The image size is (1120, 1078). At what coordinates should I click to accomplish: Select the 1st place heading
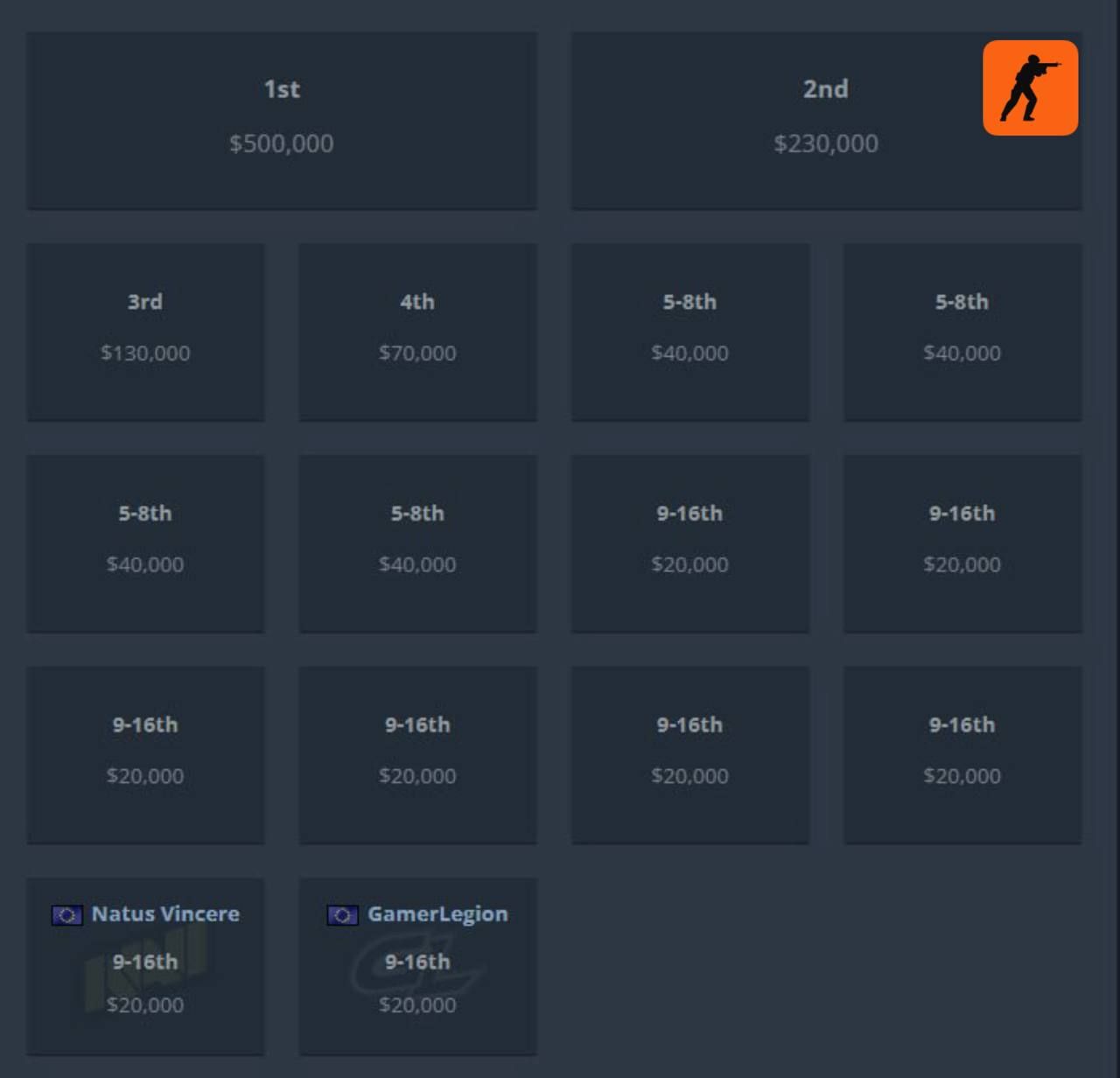click(x=282, y=89)
